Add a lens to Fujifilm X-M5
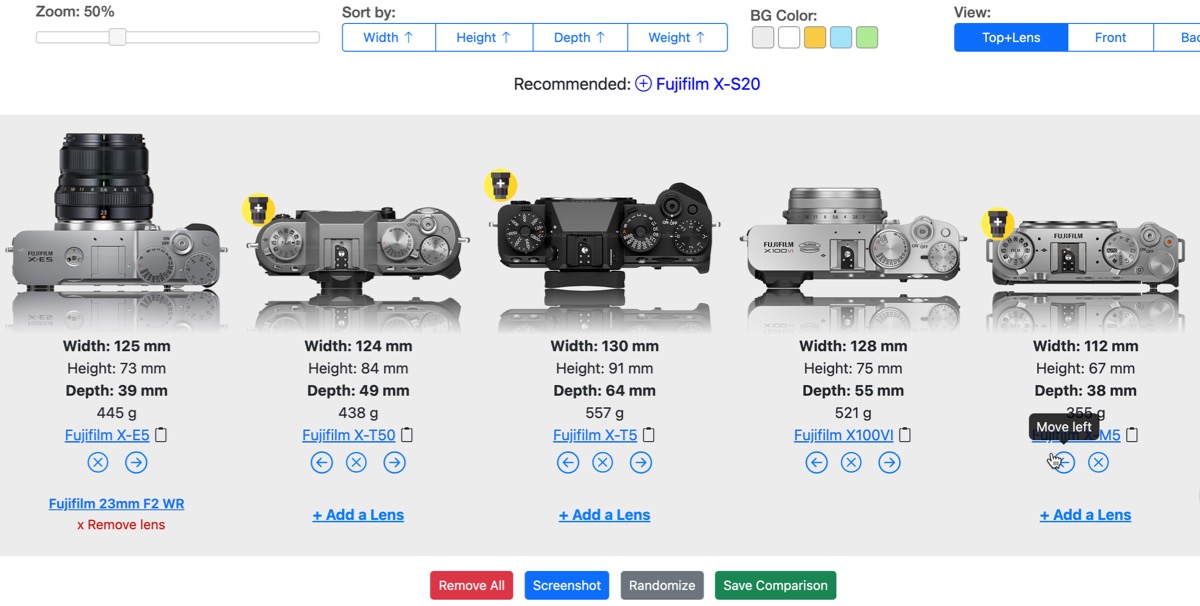The image size is (1200, 606). pos(1085,515)
